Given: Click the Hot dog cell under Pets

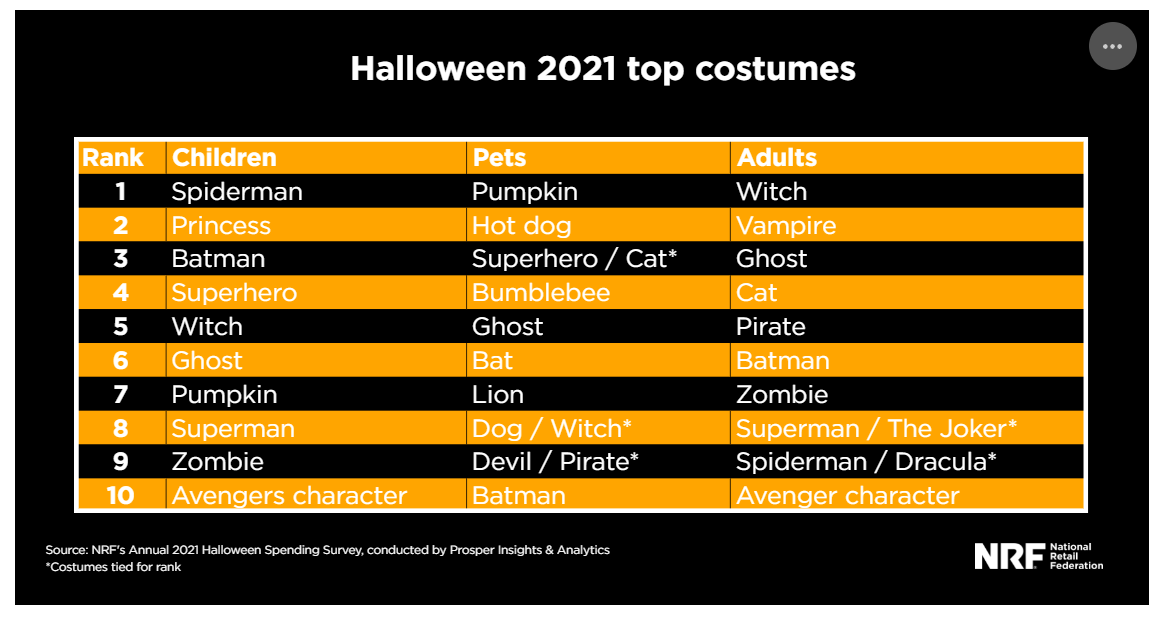Looking at the screenshot, I should point(521,225).
